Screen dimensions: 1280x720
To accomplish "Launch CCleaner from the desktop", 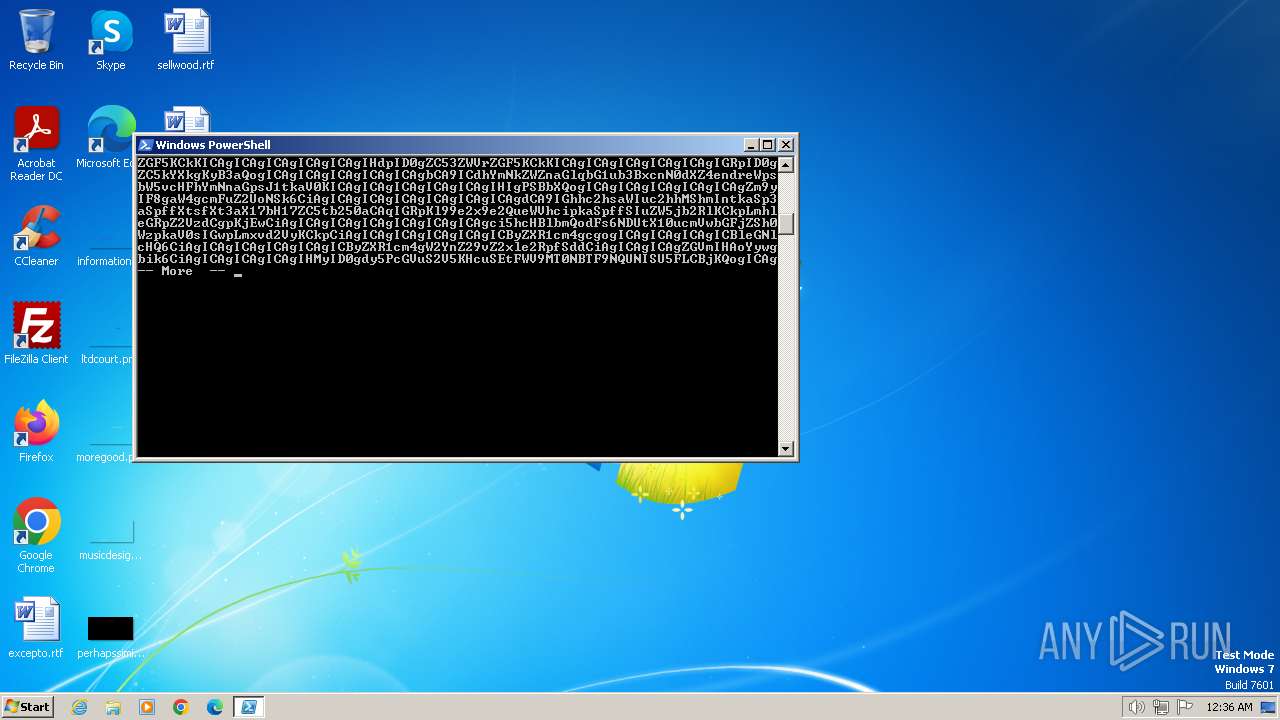I will (36, 236).
